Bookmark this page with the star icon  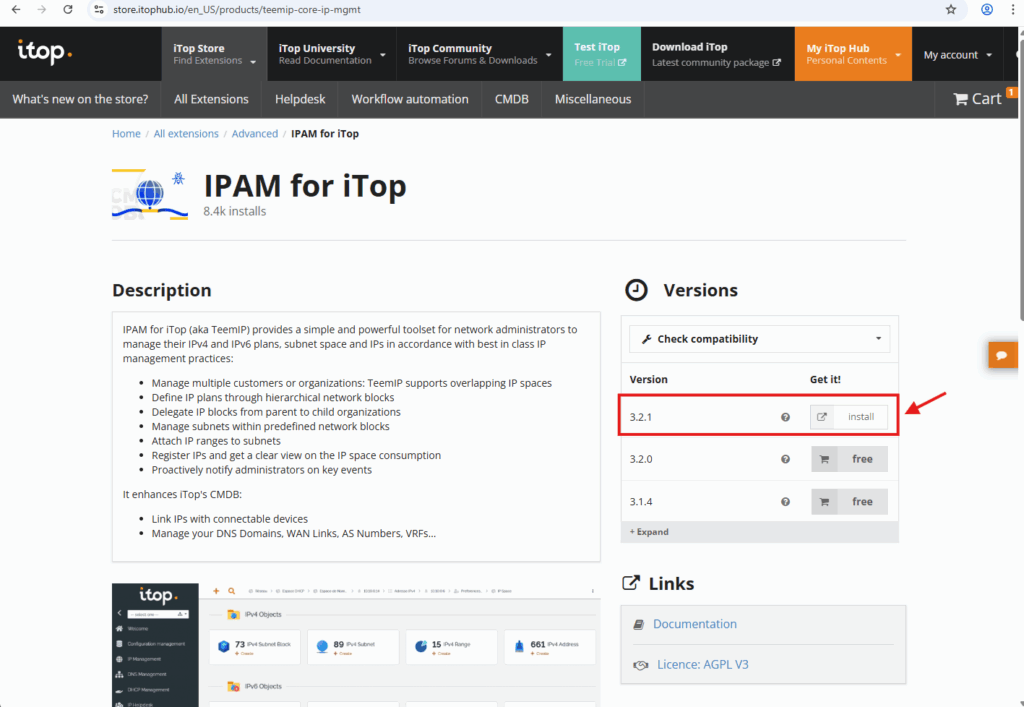tap(951, 9)
